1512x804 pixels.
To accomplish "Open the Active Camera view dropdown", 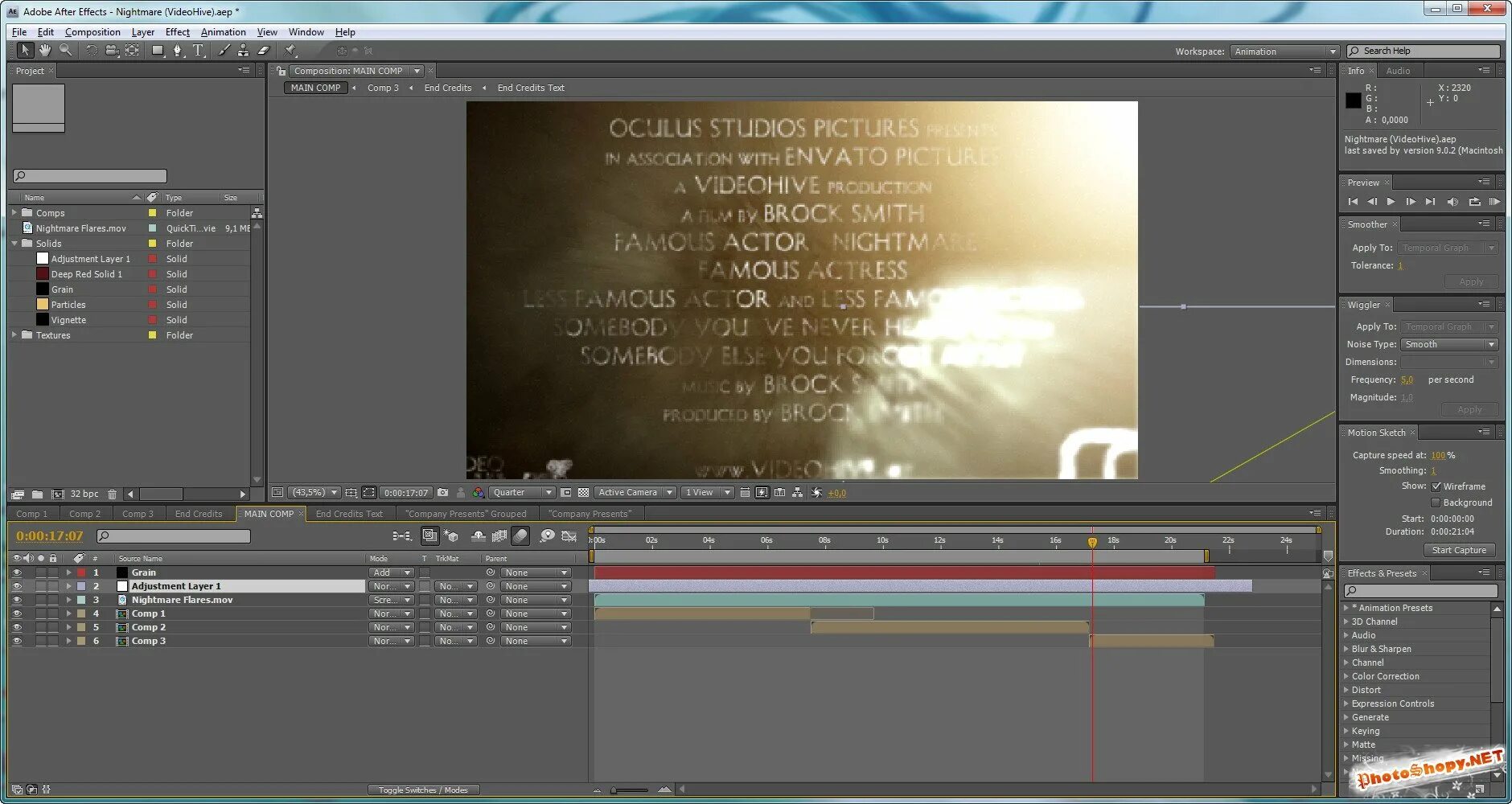I will click(635, 492).
